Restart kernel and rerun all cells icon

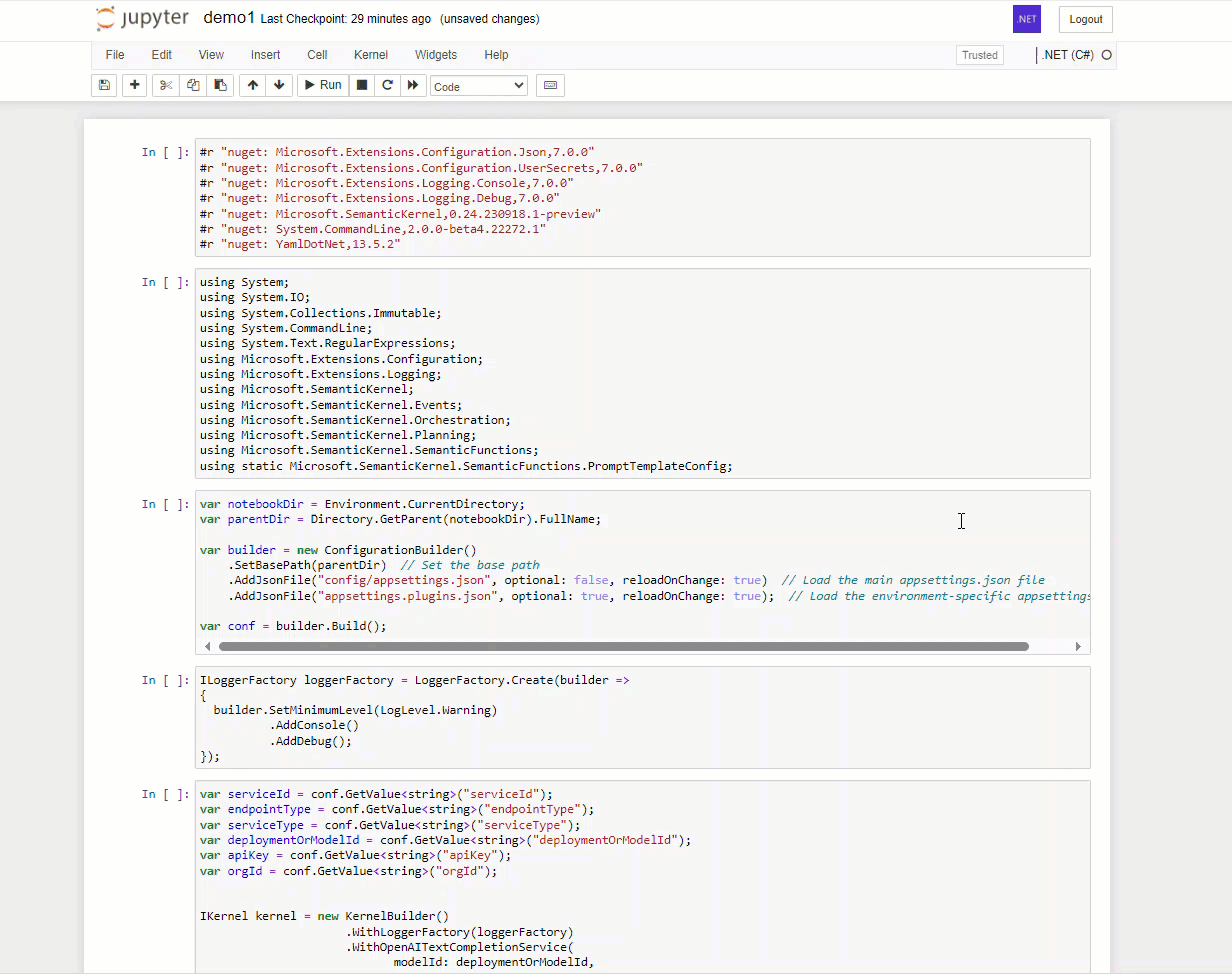(x=412, y=85)
